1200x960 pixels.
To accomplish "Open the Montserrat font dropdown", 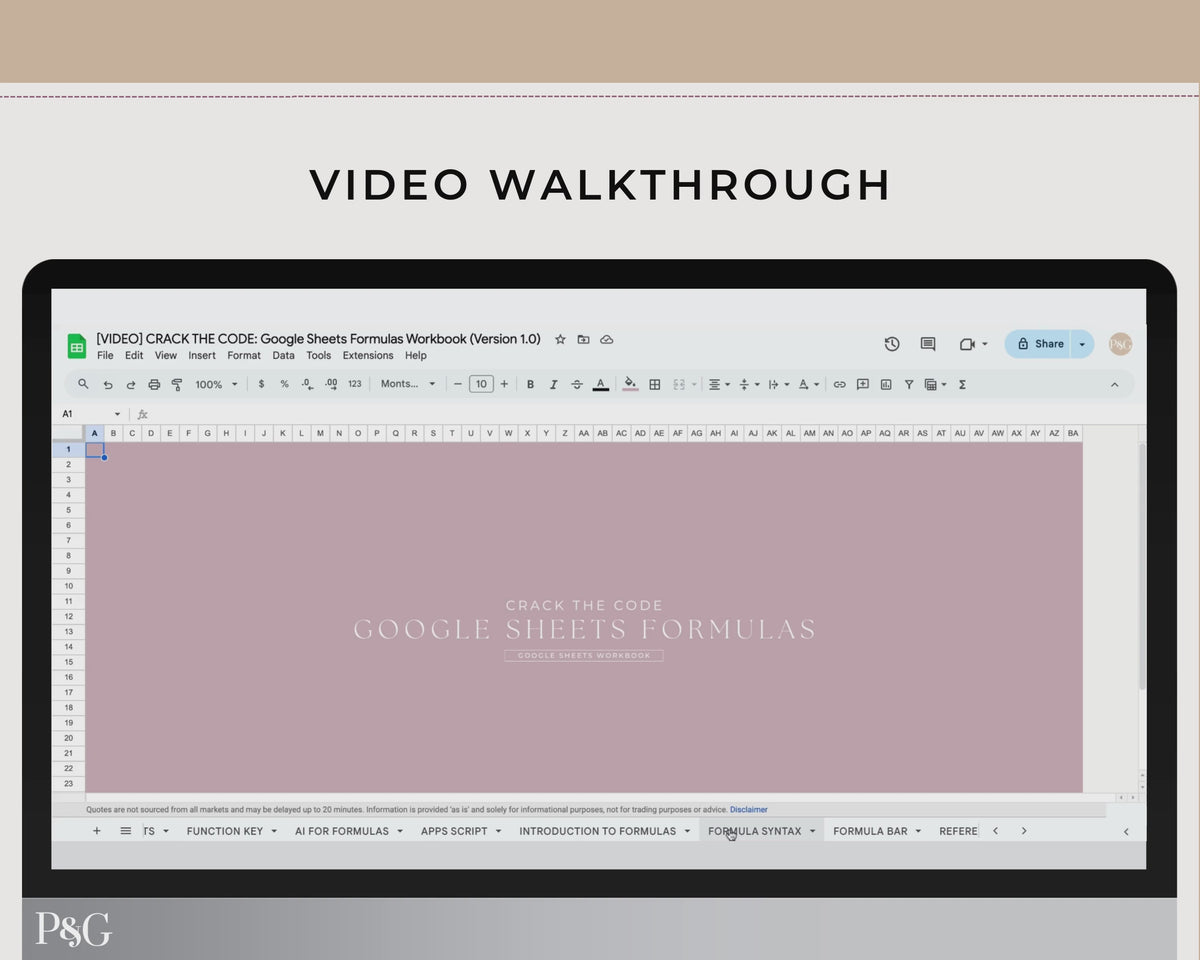I will pyautogui.click(x=408, y=384).
